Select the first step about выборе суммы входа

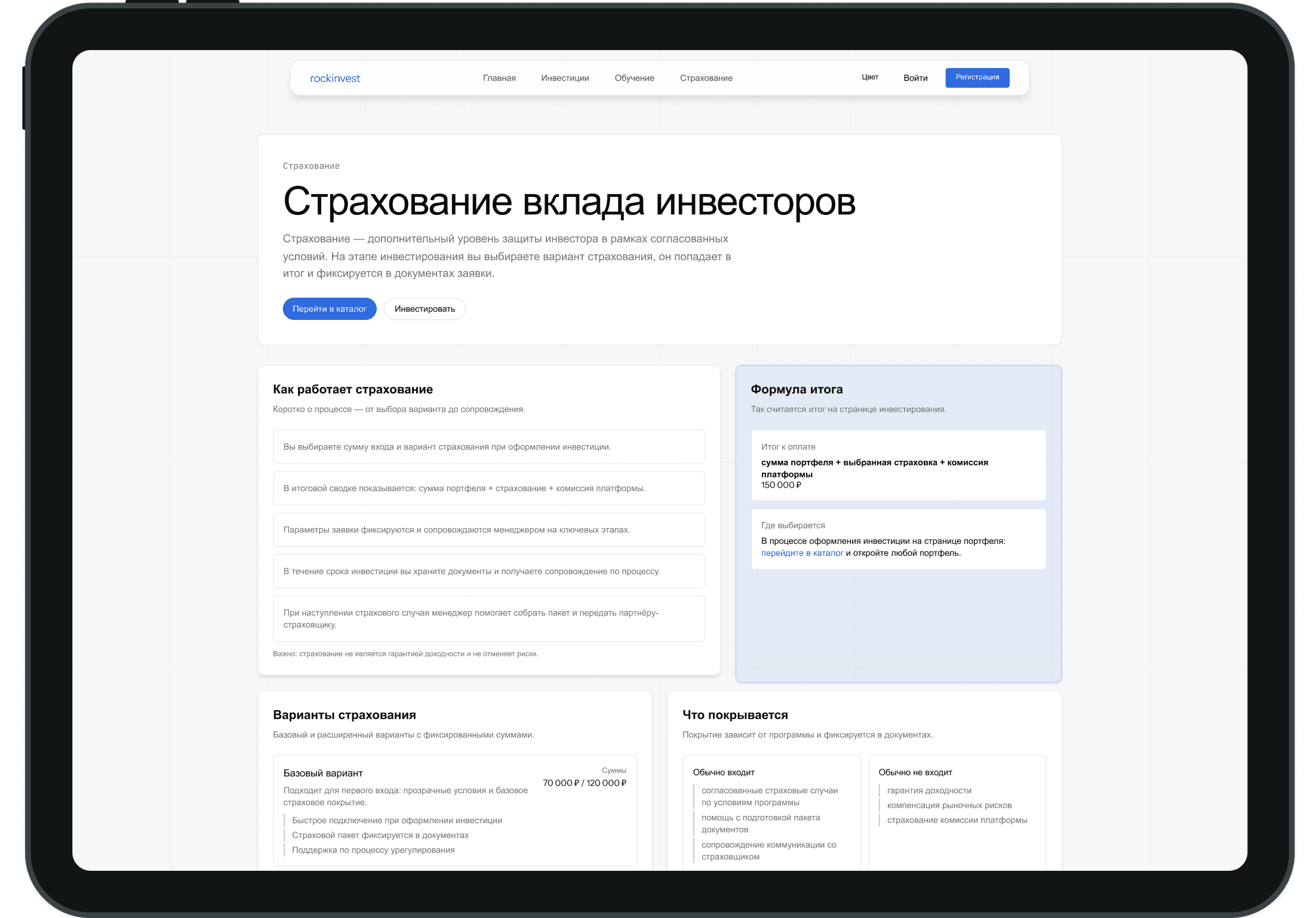(x=488, y=446)
